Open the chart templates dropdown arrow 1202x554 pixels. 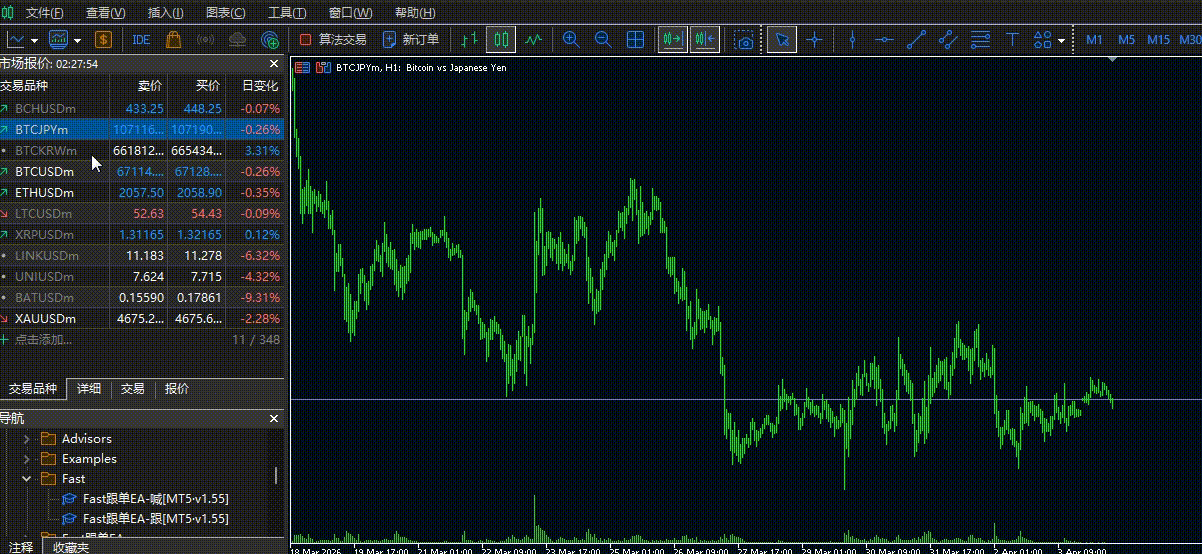(76, 40)
